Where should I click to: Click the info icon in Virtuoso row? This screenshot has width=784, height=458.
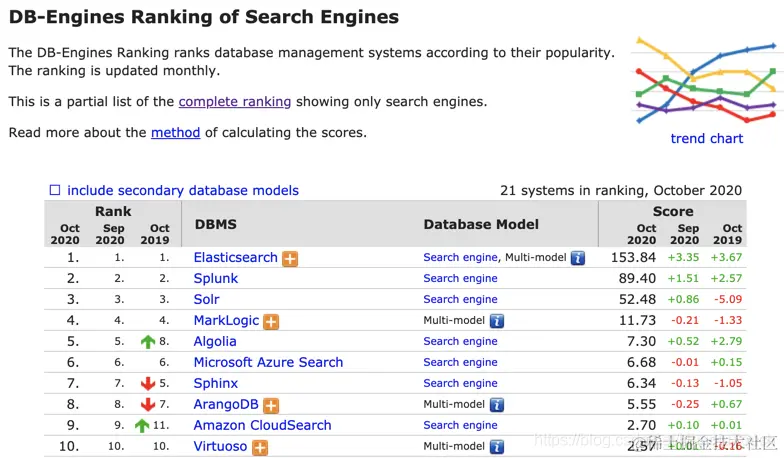pyautogui.click(x=497, y=447)
